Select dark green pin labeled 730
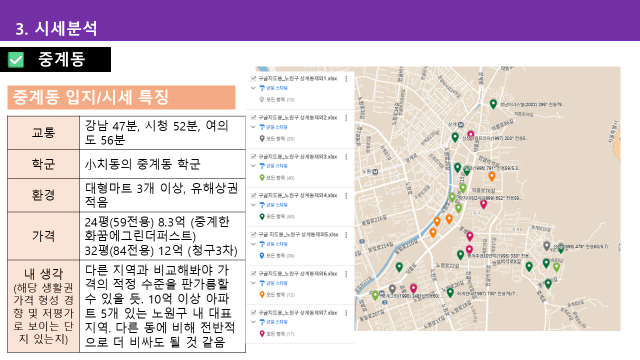This screenshot has width=640, height=360. tap(450, 293)
